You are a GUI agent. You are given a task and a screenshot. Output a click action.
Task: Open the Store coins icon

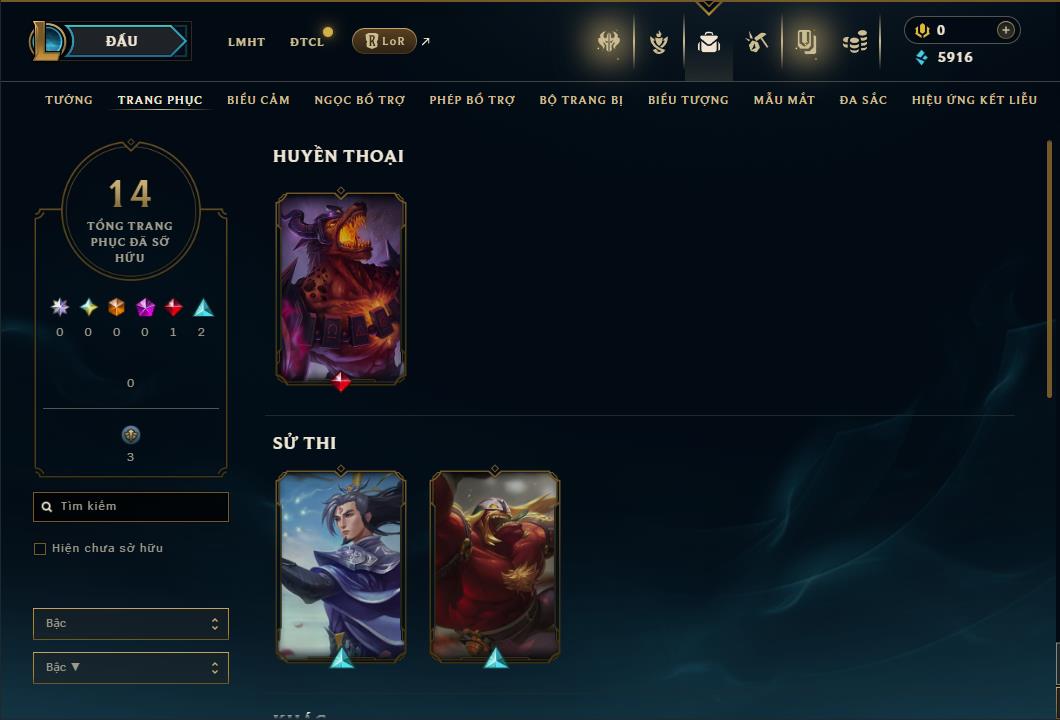[x=855, y=42]
